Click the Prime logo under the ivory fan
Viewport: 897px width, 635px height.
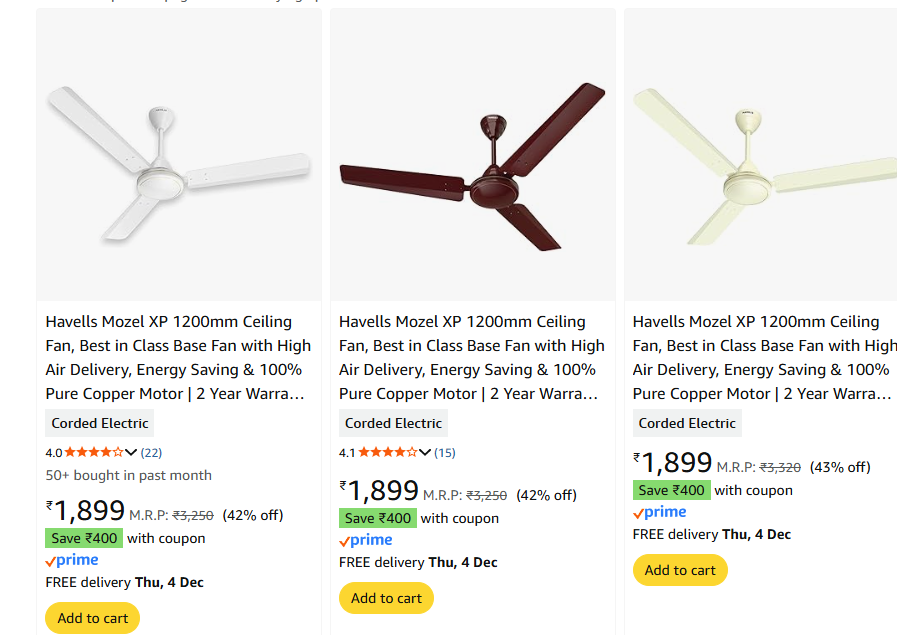pyautogui.click(x=660, y=512)
